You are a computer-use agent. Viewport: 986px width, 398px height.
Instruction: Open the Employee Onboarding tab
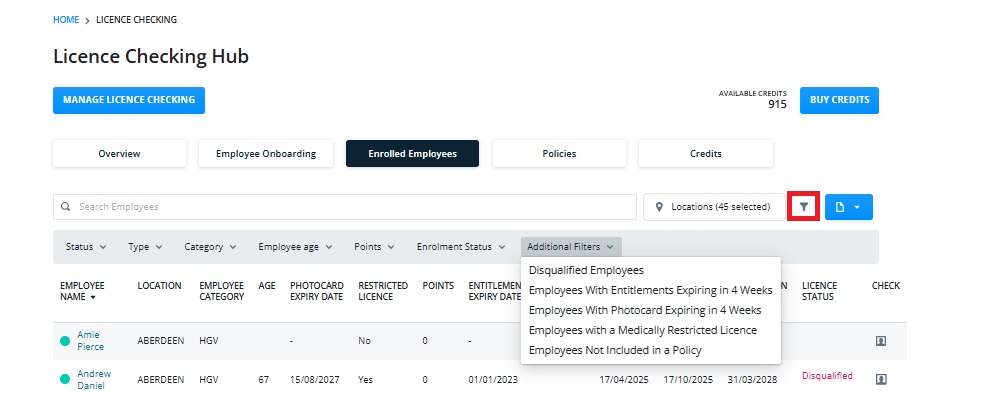tap(266, 153)
